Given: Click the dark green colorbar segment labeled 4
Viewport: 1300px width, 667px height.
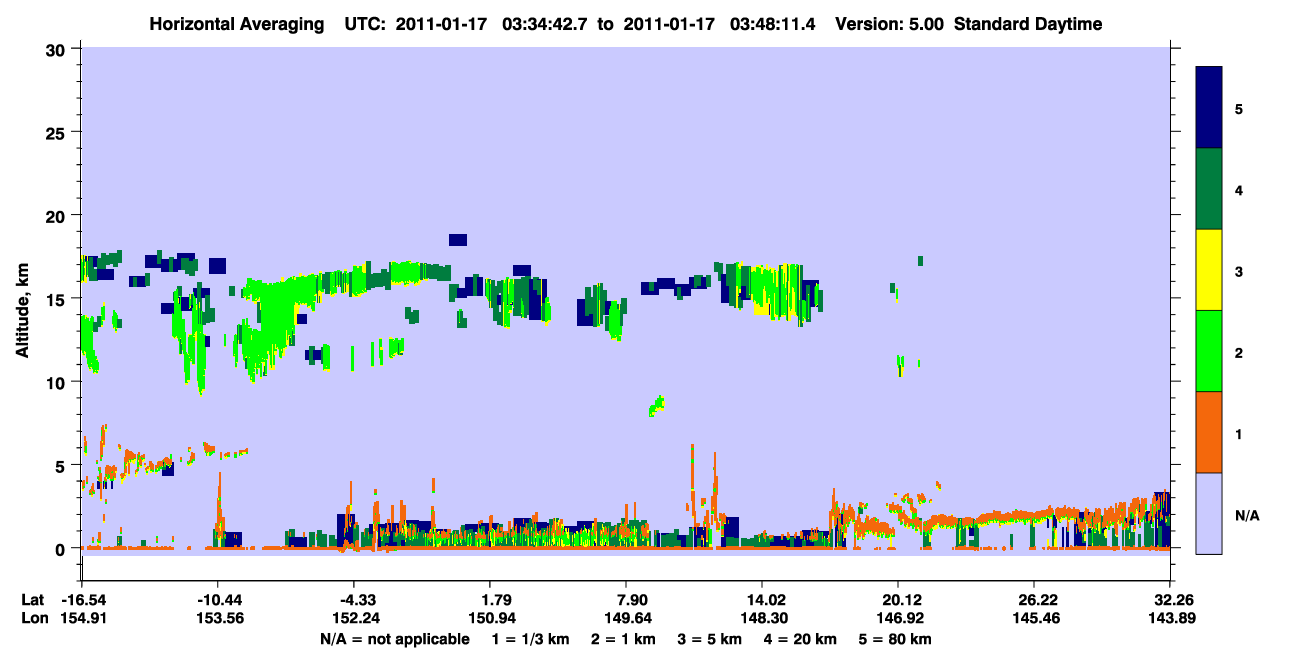Looking at the screenshot, I should click(x=1209, y=189).
